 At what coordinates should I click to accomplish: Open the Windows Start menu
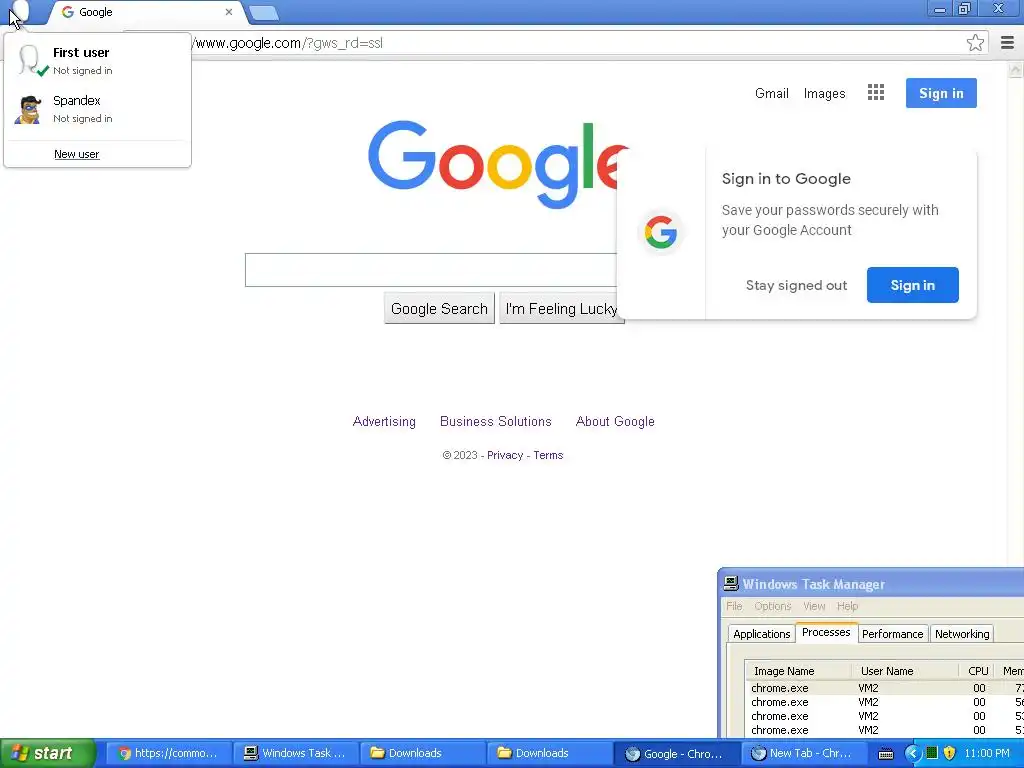click(x=48, y=753)
